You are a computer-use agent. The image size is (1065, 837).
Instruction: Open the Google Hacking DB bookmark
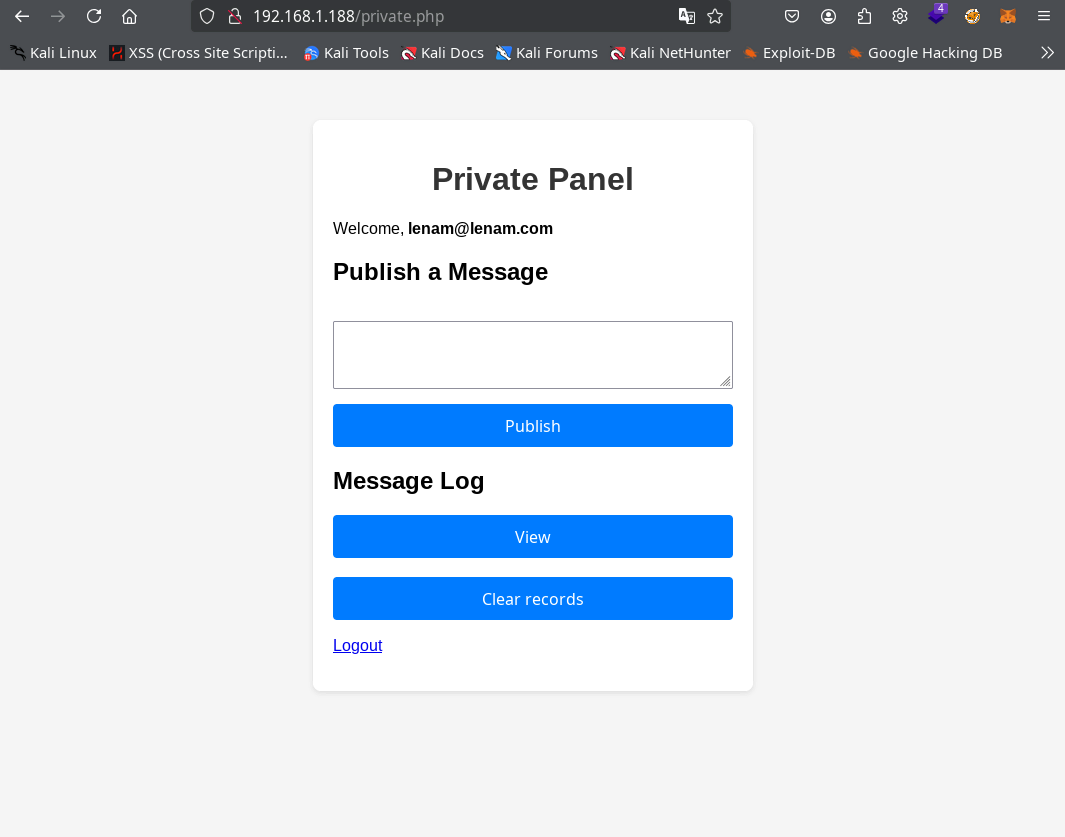coord(925,53)
